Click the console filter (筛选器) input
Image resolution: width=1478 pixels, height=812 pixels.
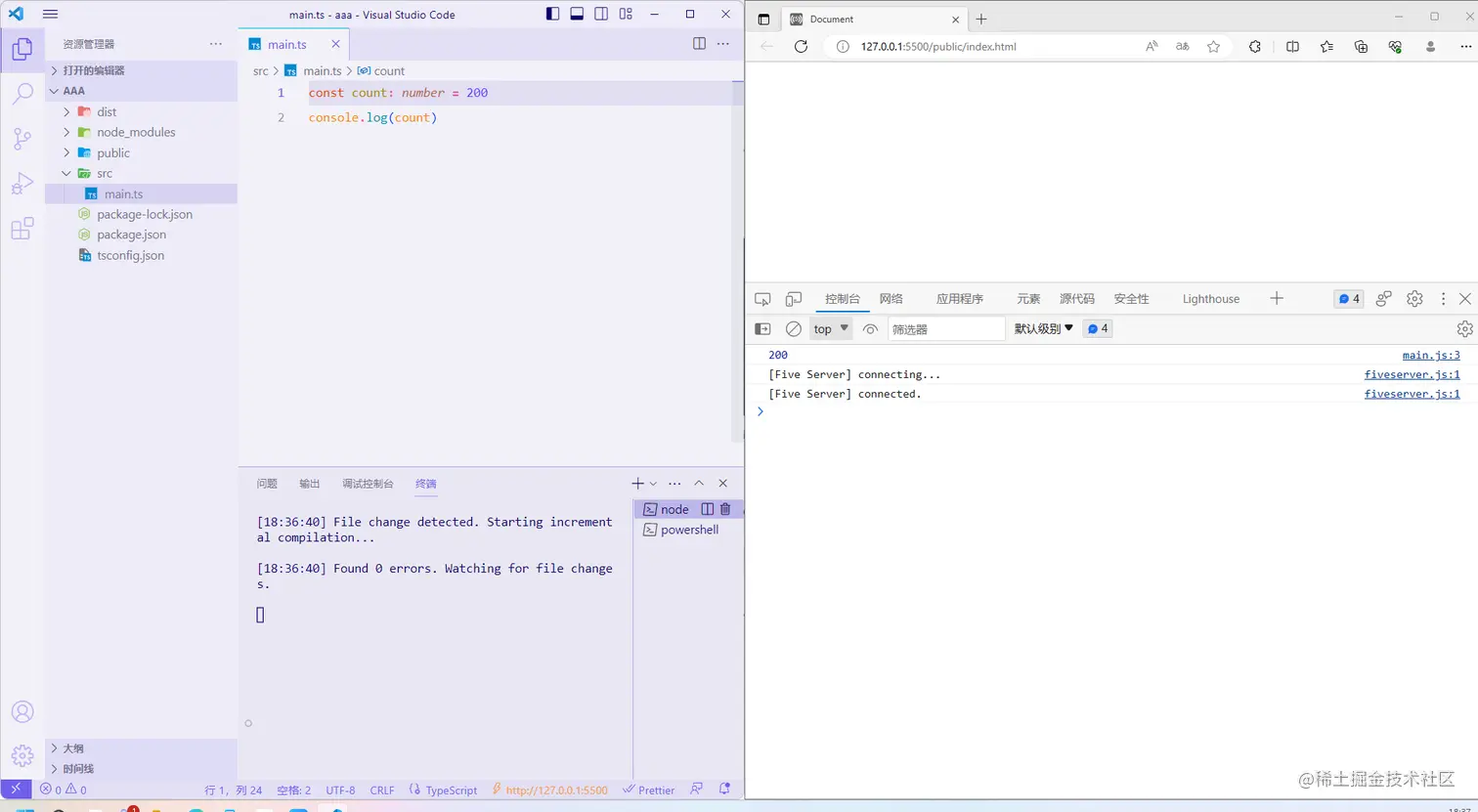click(945, 329)
